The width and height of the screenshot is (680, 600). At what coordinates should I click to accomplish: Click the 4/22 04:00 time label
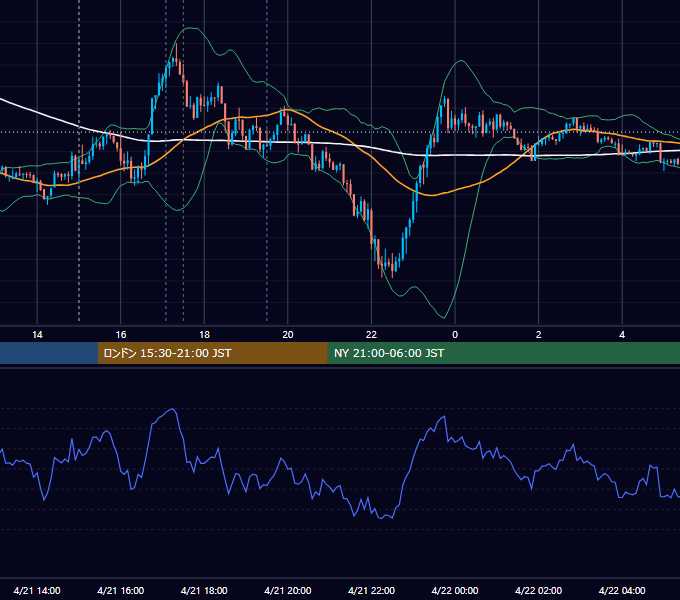(622, 590)
